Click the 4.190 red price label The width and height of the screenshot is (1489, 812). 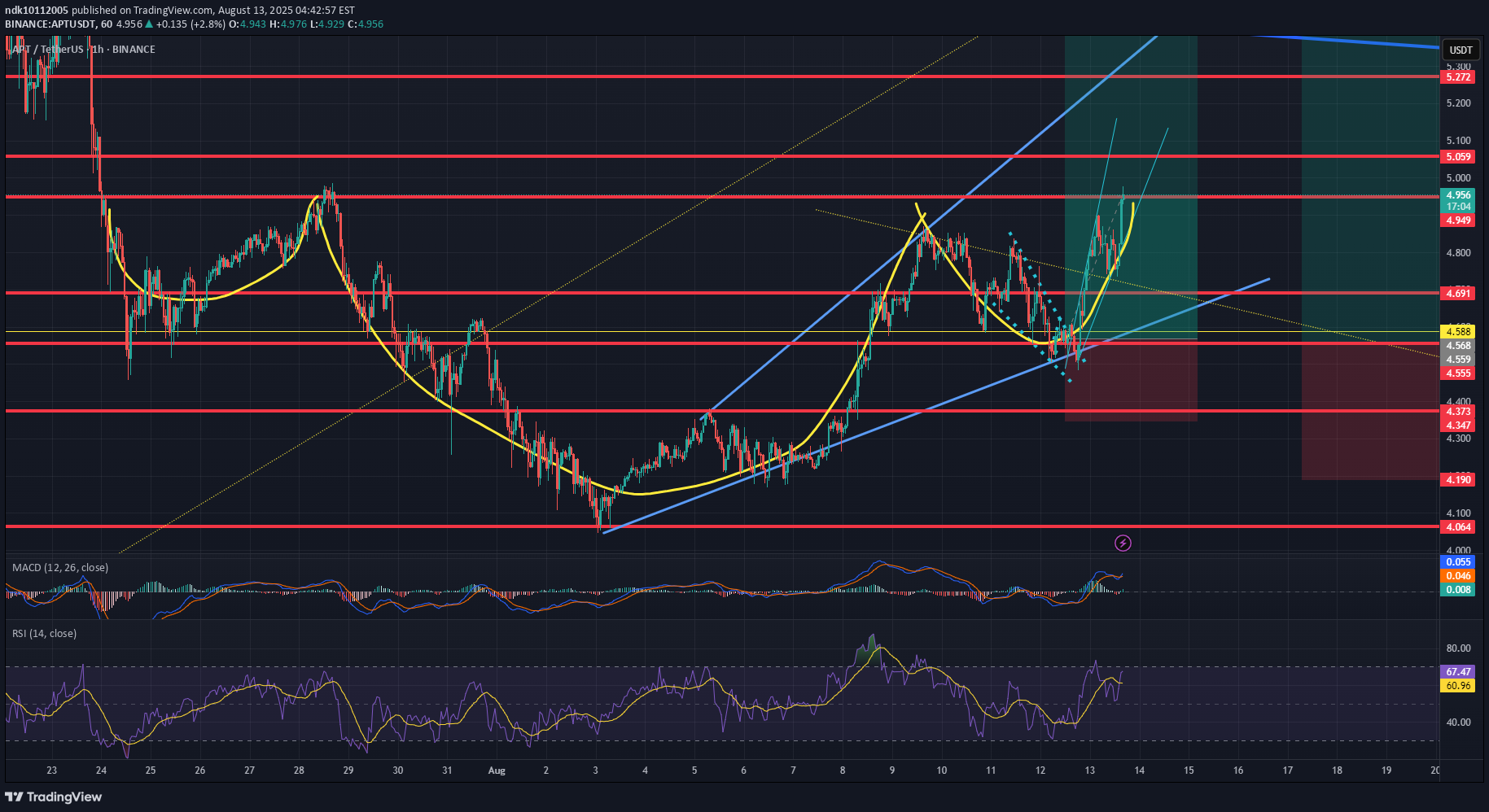click(1457, 480)
